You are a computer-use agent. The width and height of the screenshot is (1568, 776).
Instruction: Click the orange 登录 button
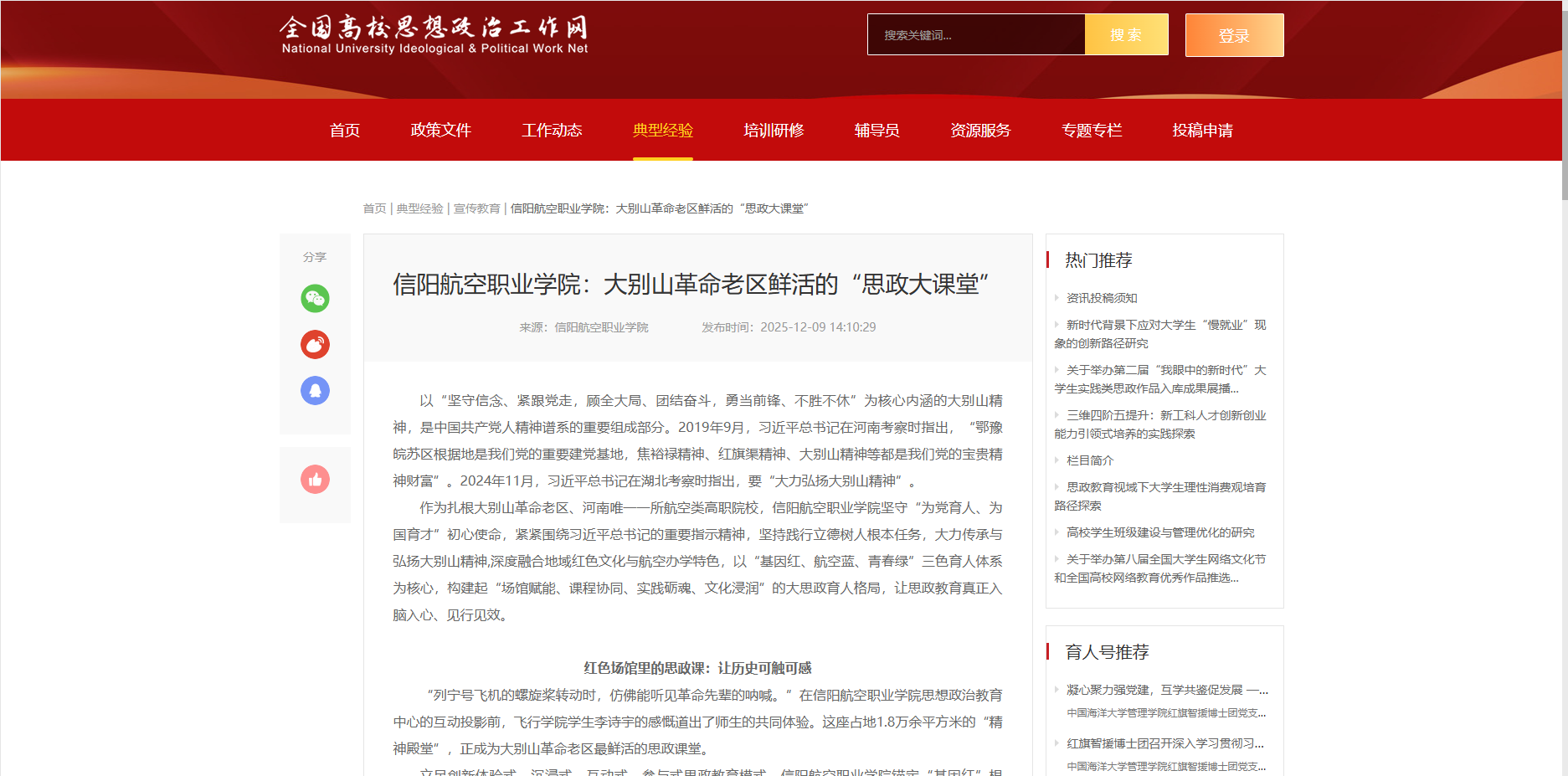coord(1233,35)
